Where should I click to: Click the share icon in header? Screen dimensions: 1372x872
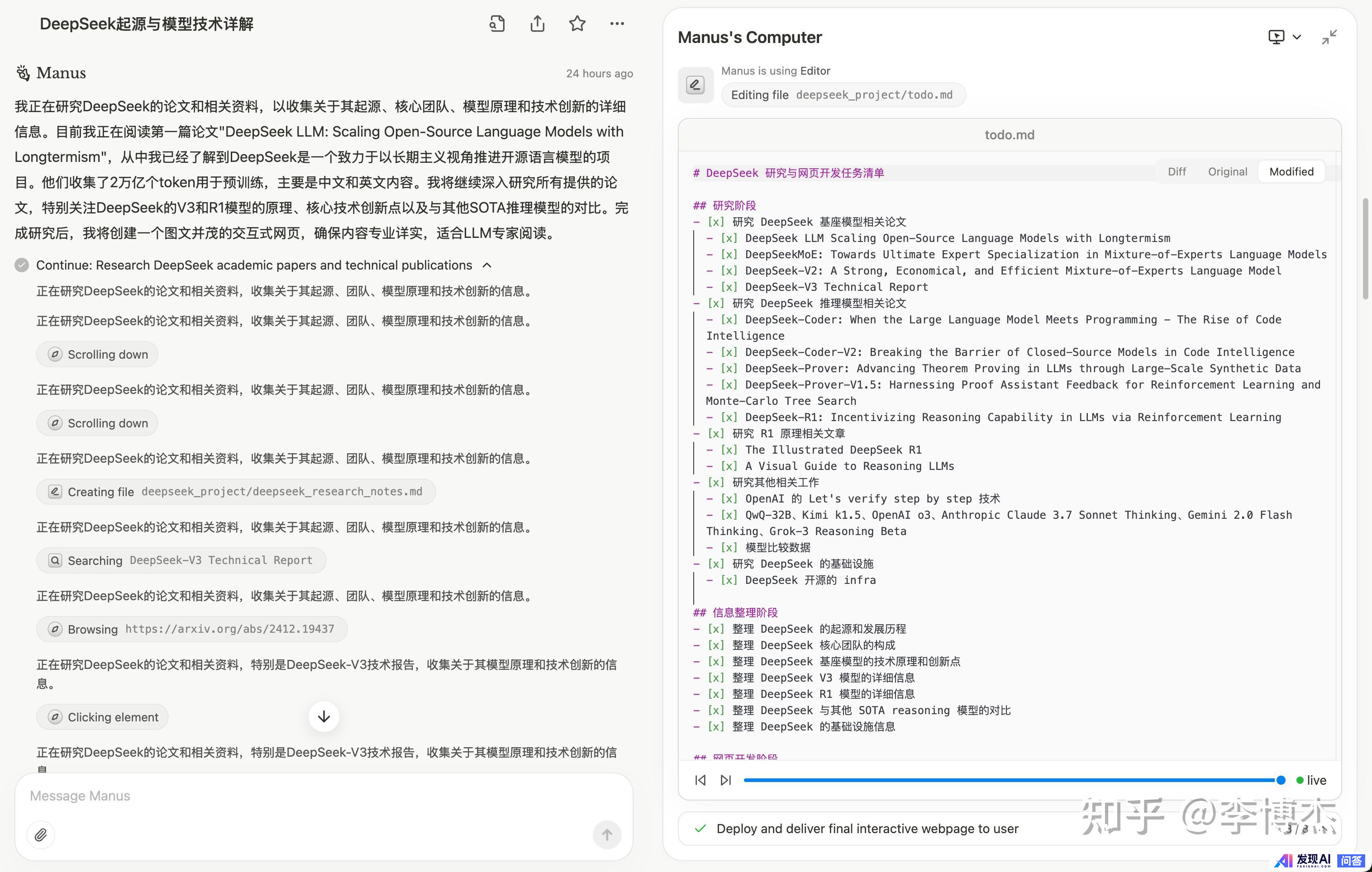537,24
